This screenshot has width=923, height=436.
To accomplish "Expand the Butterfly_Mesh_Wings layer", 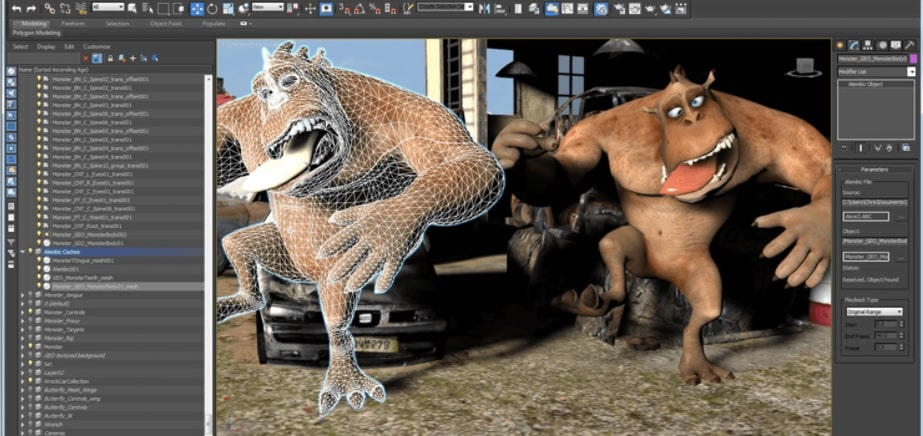I will (x=22, y=390).
